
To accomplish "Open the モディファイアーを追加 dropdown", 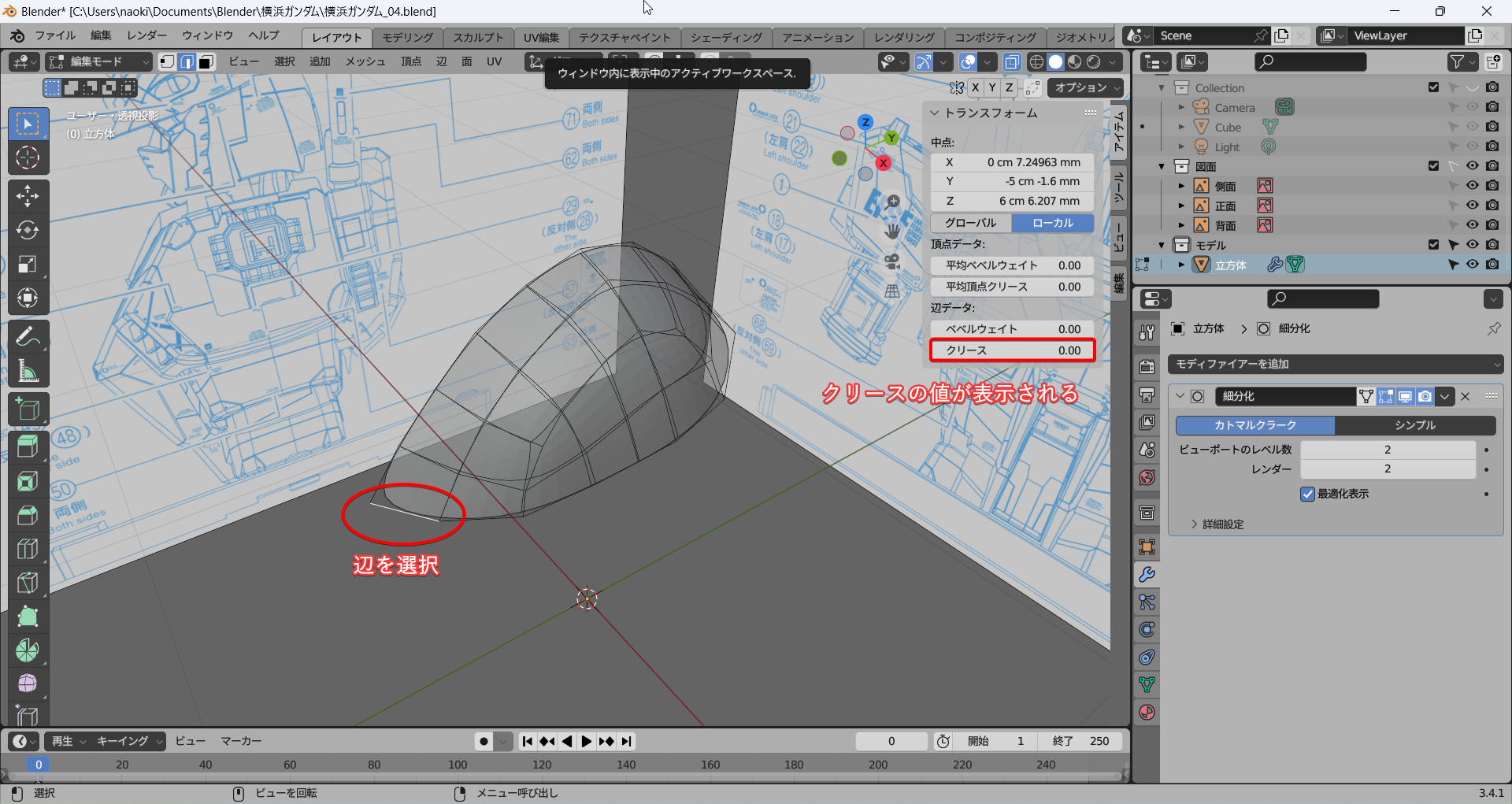I will tap(1336, 364).
